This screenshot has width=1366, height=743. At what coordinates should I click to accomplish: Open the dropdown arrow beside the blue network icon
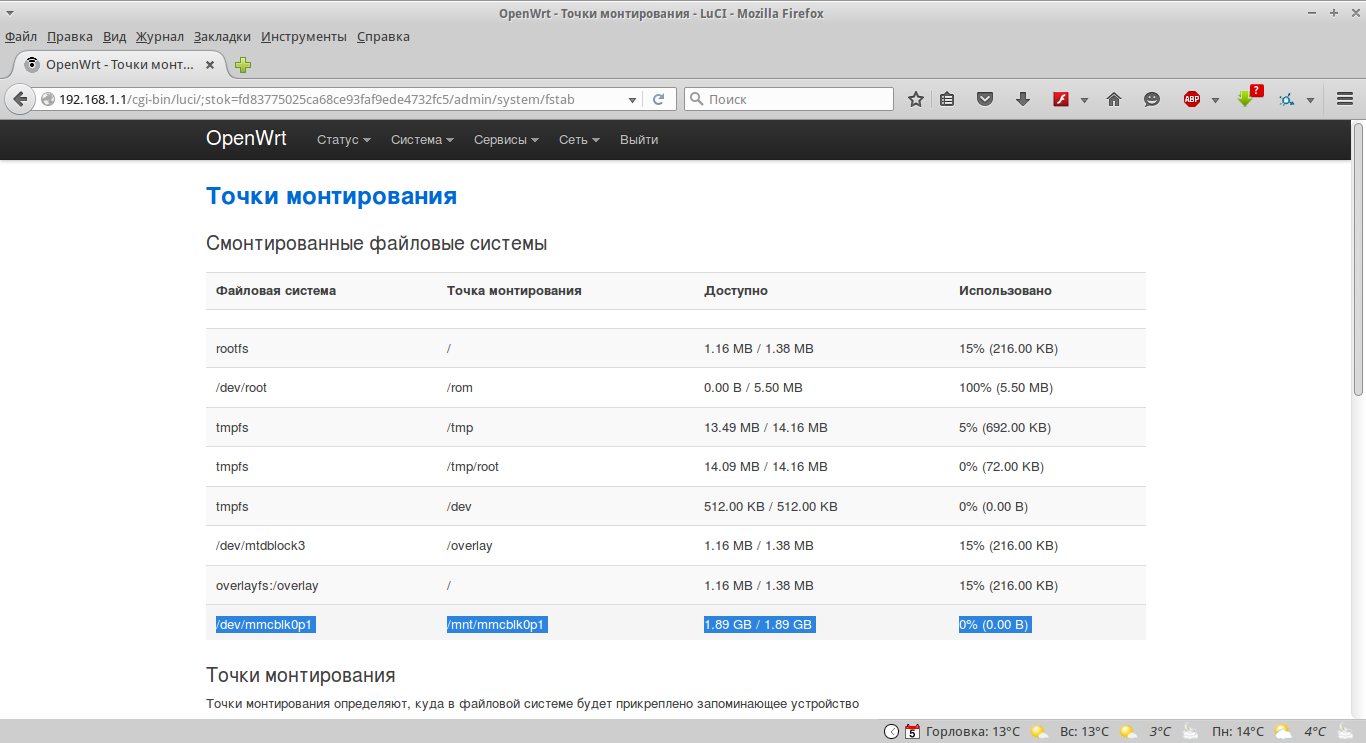coord(1309,100)
